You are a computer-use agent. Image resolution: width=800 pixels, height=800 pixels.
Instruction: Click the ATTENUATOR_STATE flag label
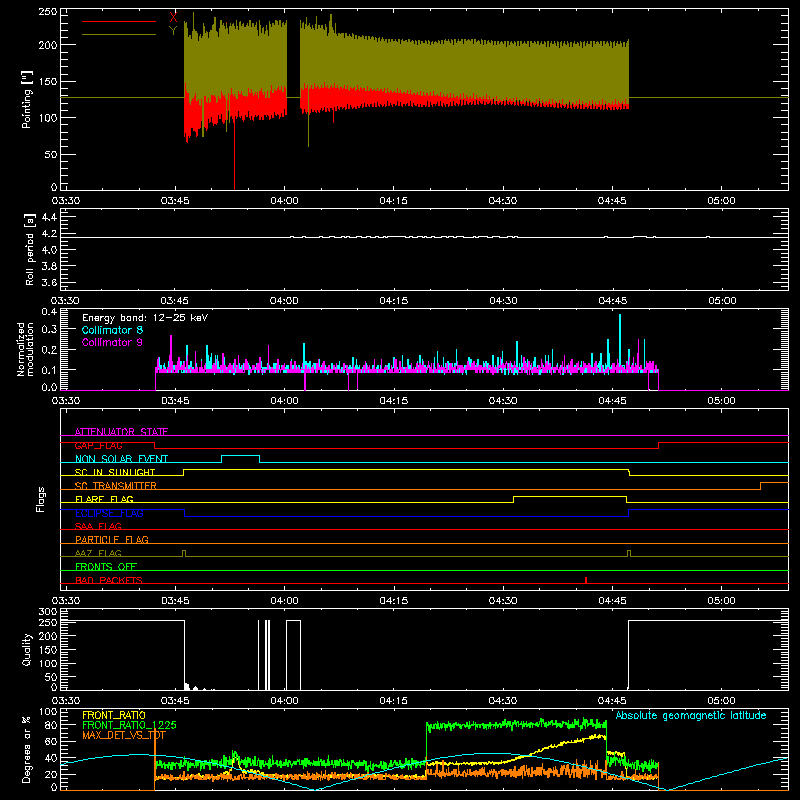coord(121,432)
